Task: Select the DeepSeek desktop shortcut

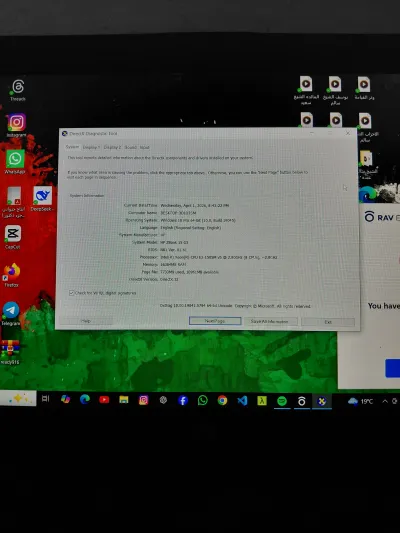Action: point(42,199)
